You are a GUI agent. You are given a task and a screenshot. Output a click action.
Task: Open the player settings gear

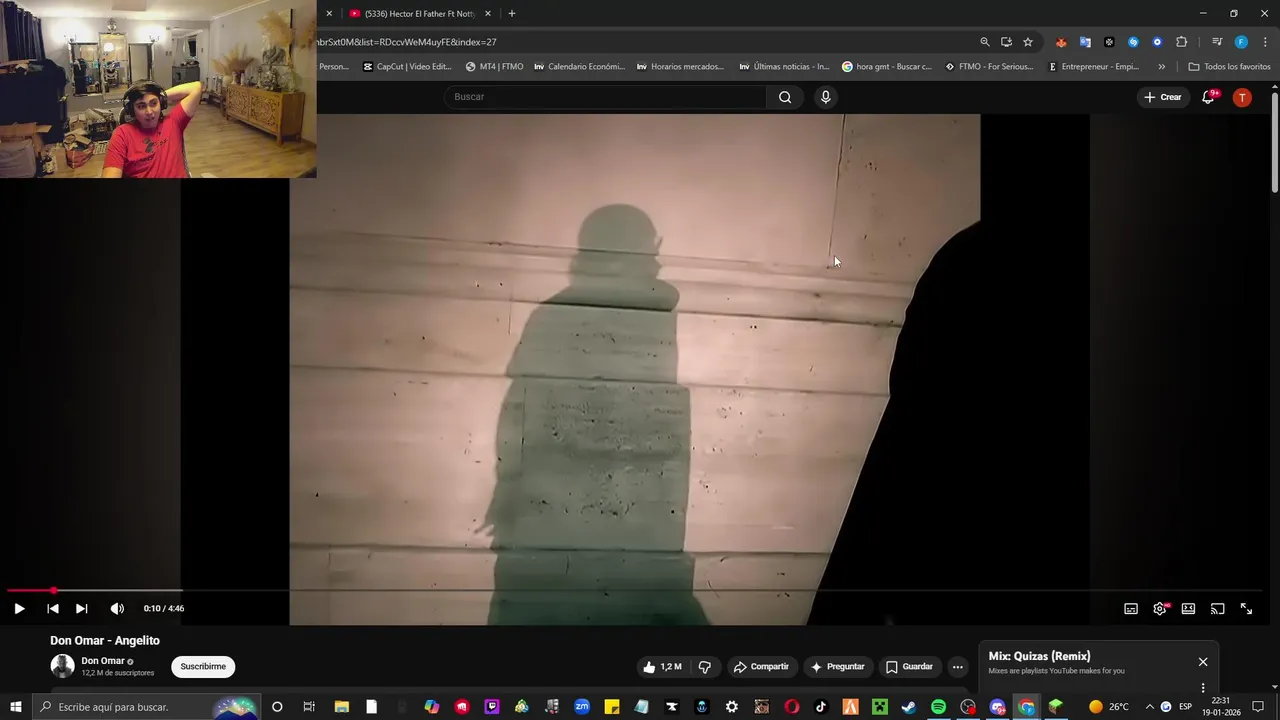click(x=1160, y=608)
